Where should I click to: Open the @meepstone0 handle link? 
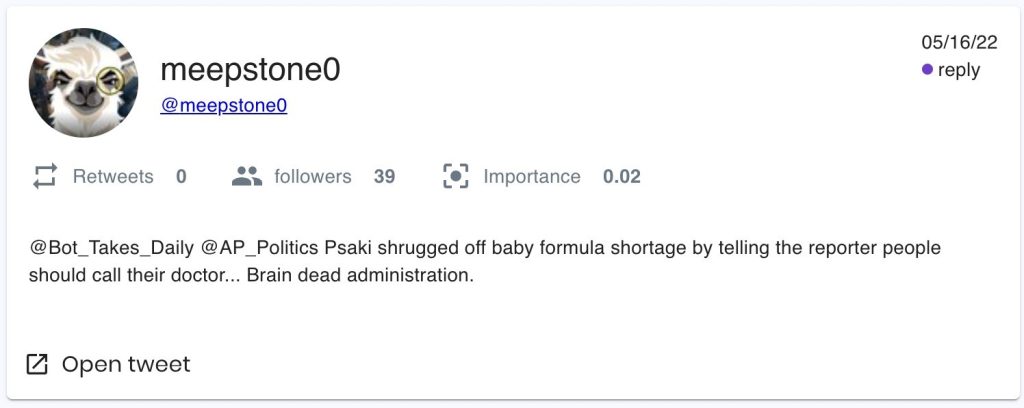point(224,105)
